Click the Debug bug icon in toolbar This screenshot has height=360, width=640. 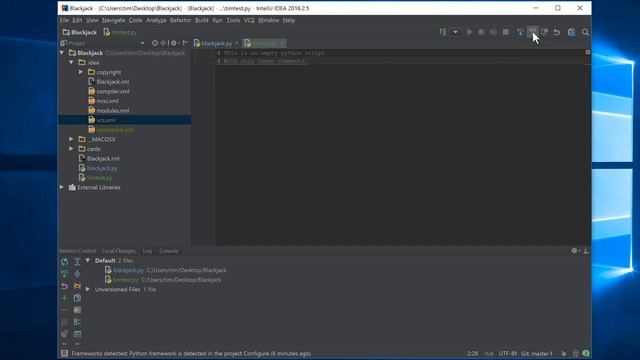(x=481, y=32)
